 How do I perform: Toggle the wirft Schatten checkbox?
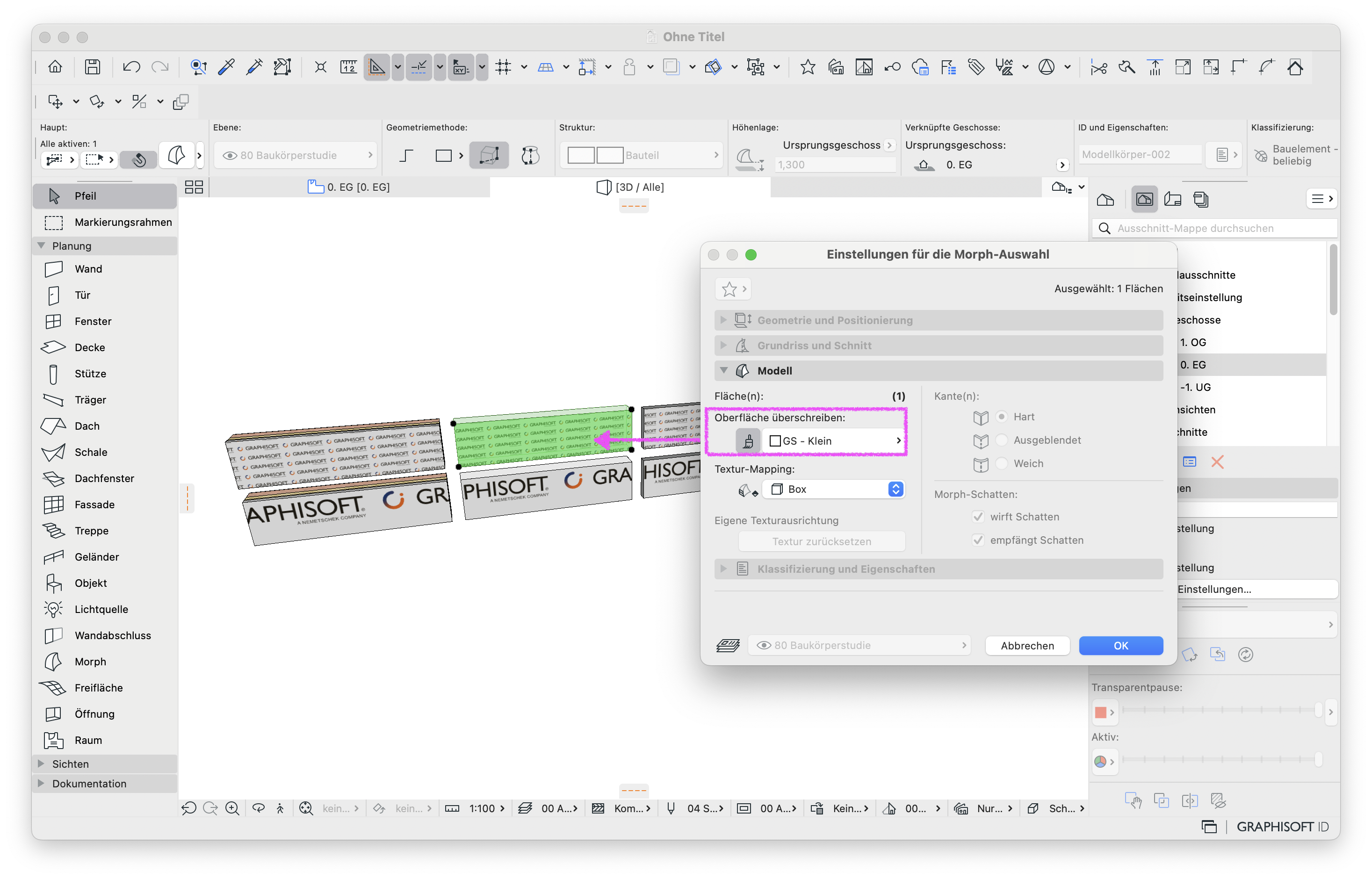point(978,517)
